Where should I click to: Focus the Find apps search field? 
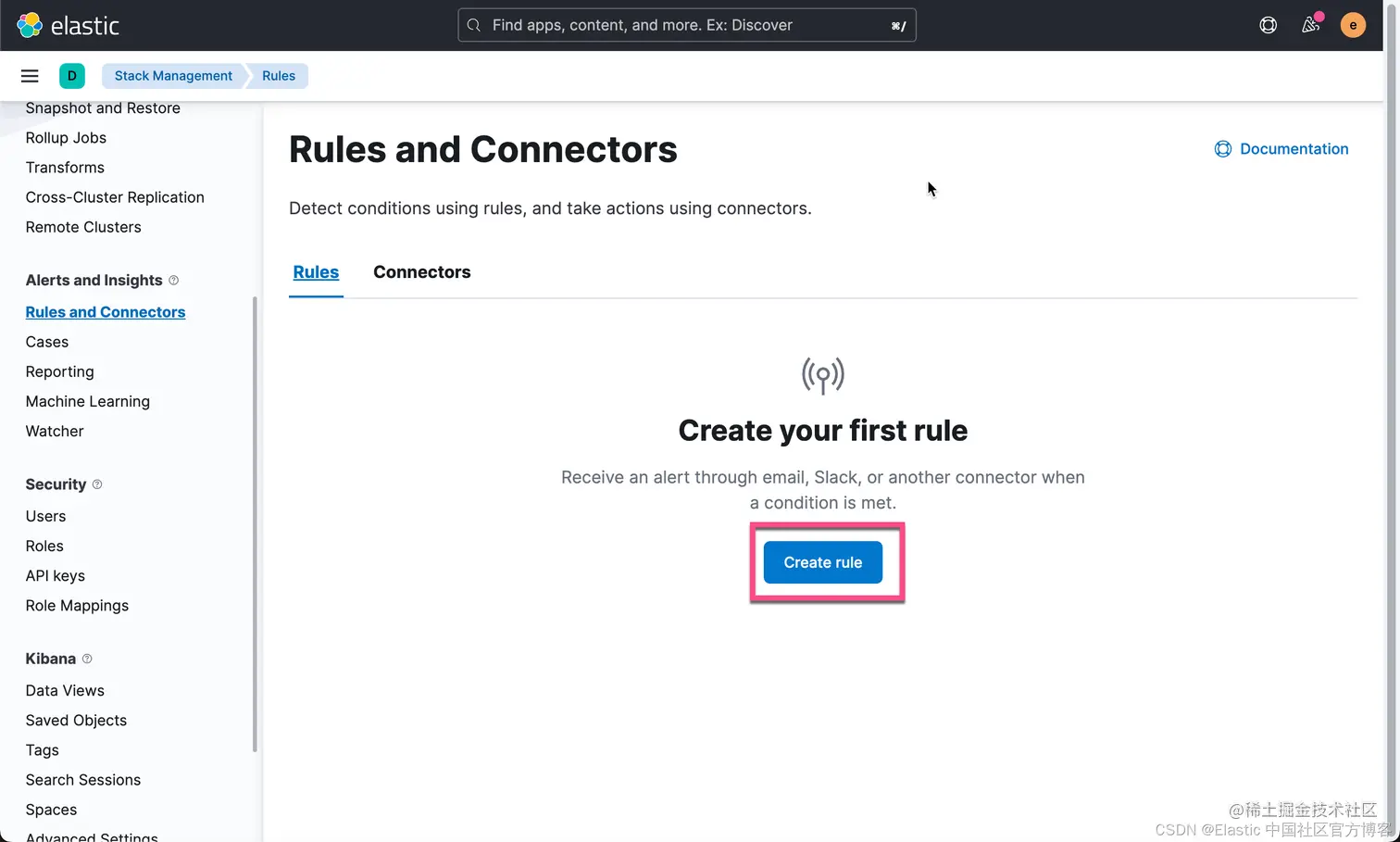pos(687,25)
